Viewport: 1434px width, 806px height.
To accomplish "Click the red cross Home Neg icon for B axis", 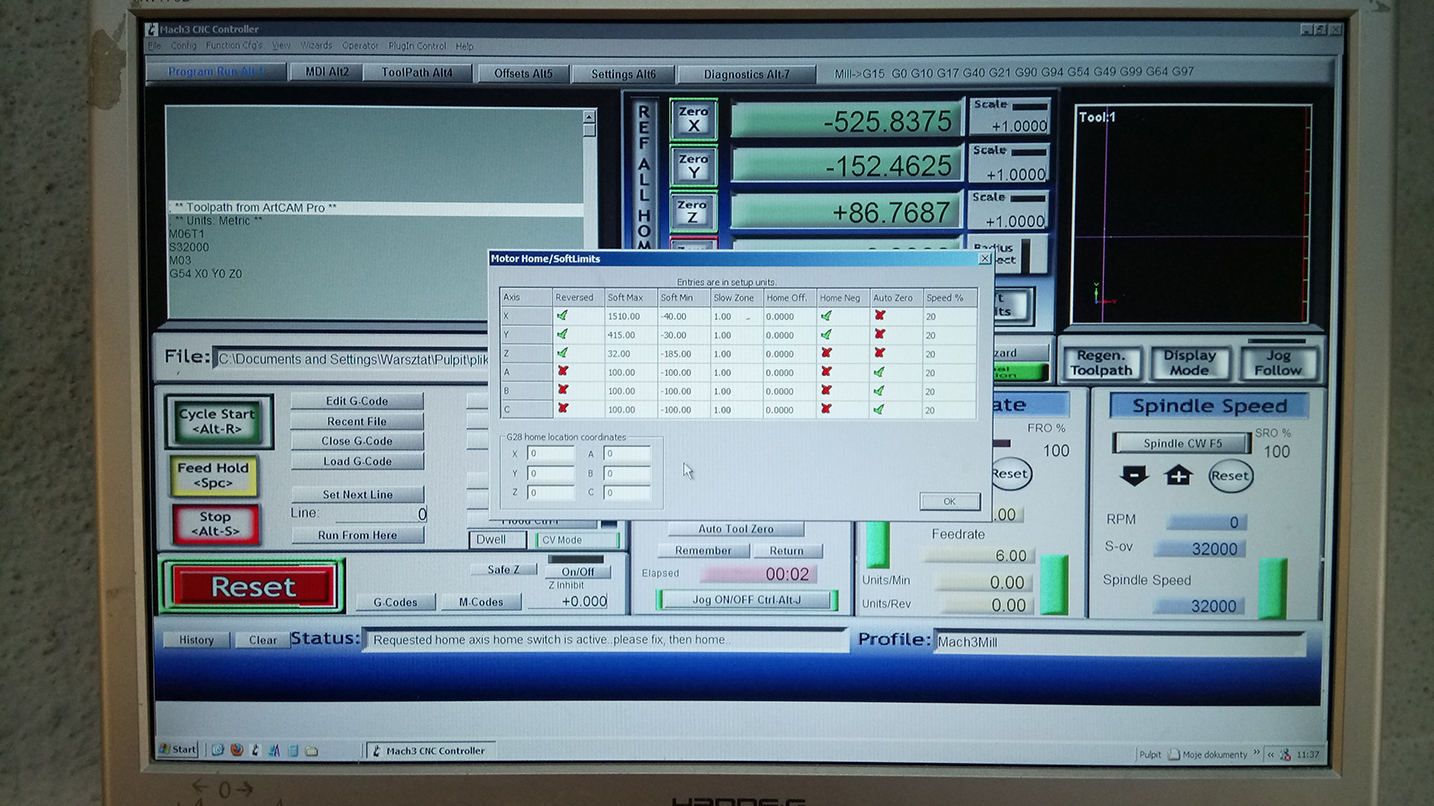I will [x=826, y=390].
